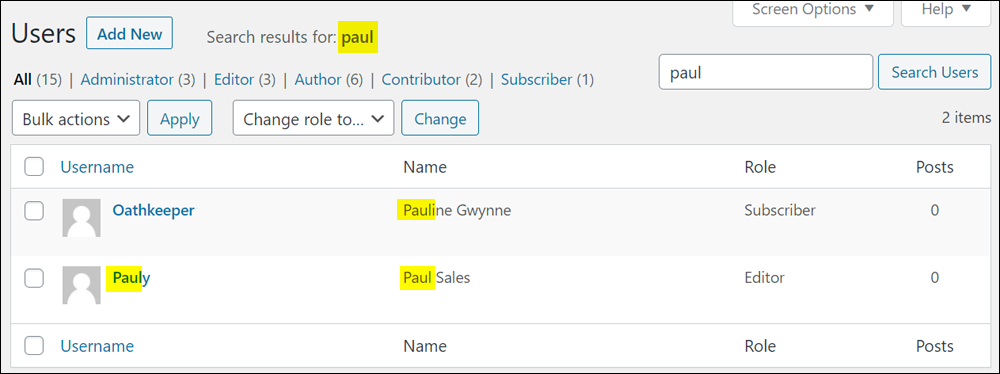Open the Bulk actions dropdown
The width and height of the screenshot is (1000, 374).
[x=76, y=119]
